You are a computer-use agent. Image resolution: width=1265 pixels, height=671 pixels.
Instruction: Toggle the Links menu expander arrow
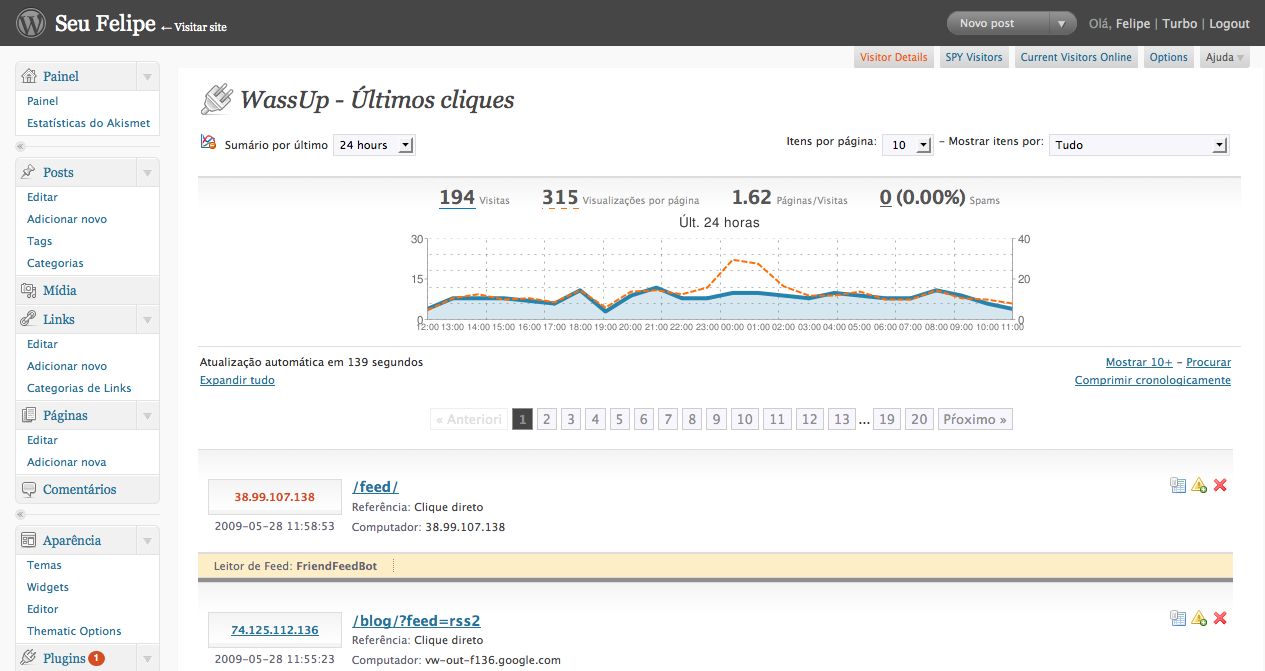tap(147, 319)
